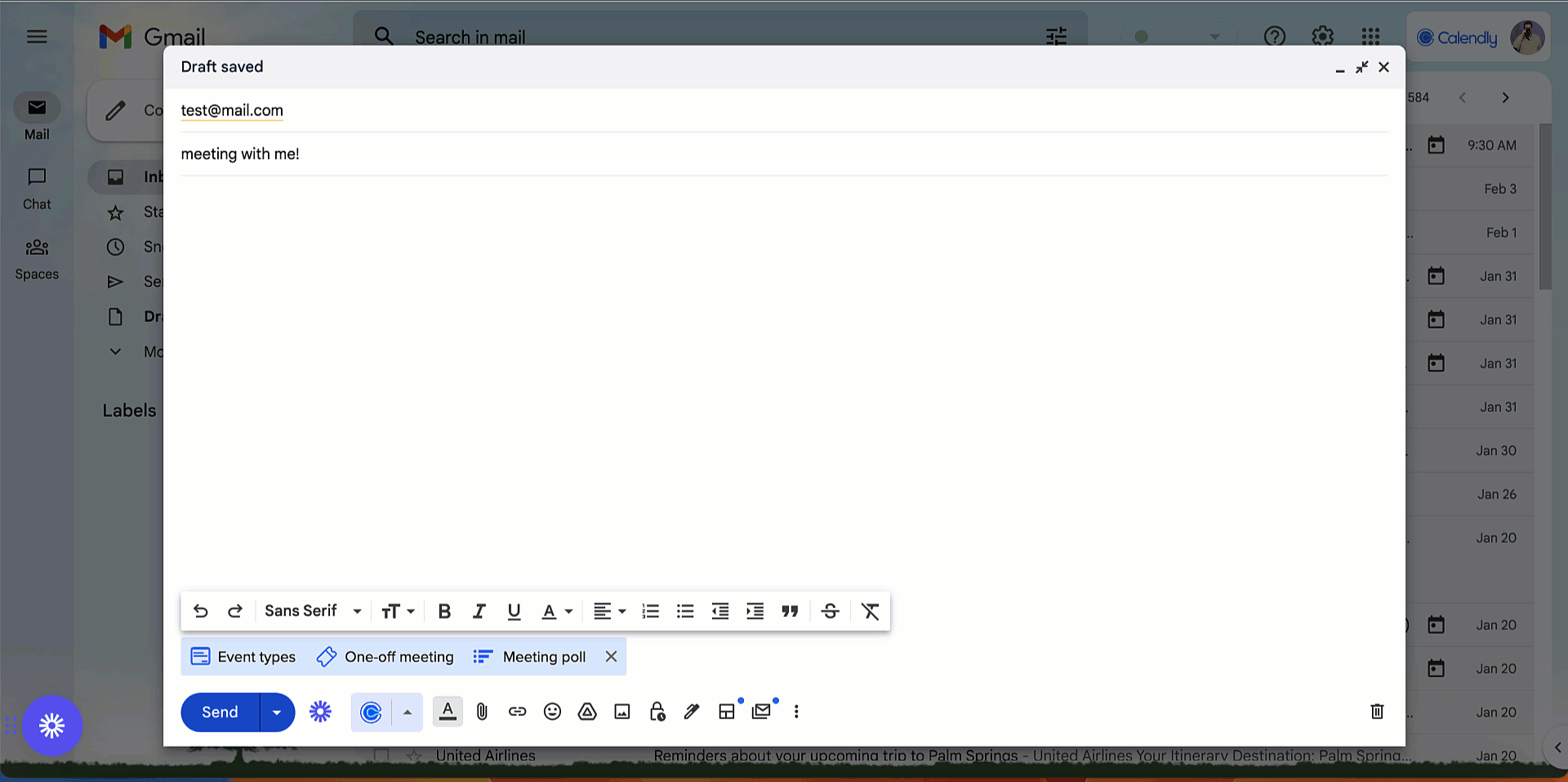This screenshot has height=782, width=1568.
Task: Toggle italic formatting
Action: [479, 611]
